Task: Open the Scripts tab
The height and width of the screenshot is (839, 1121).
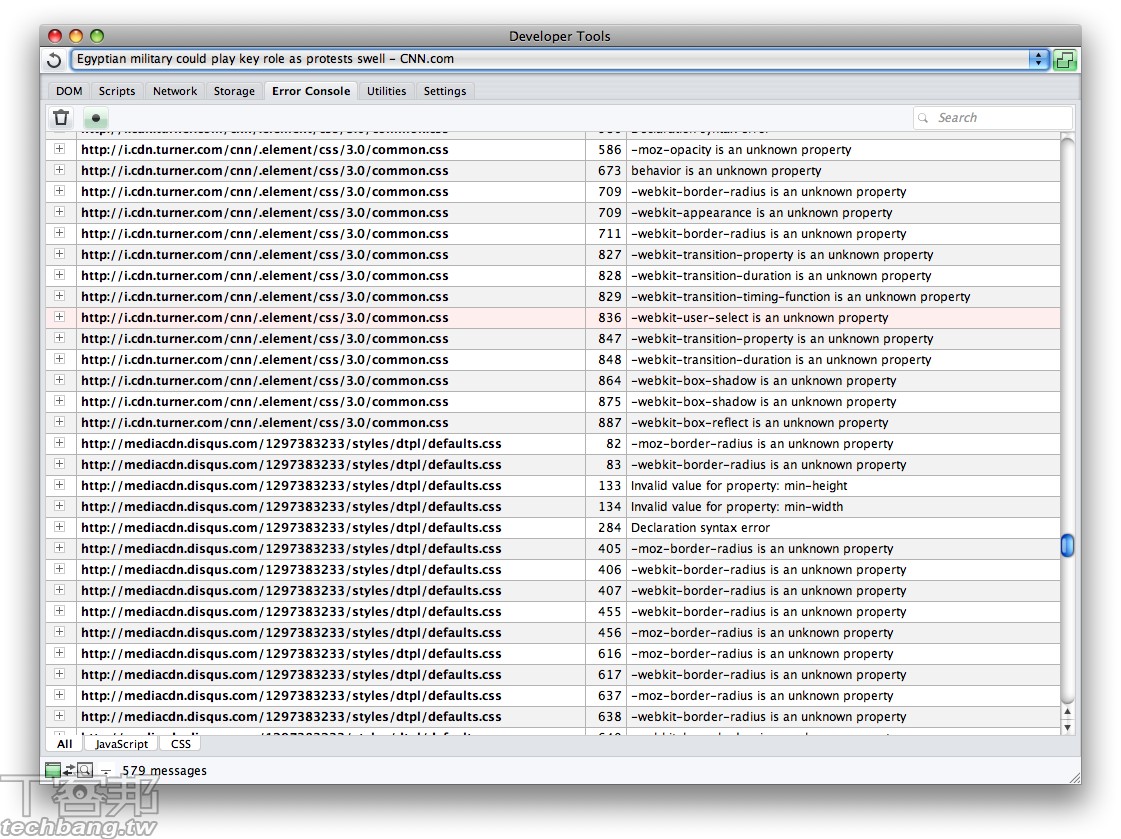Action: point(117,91)
